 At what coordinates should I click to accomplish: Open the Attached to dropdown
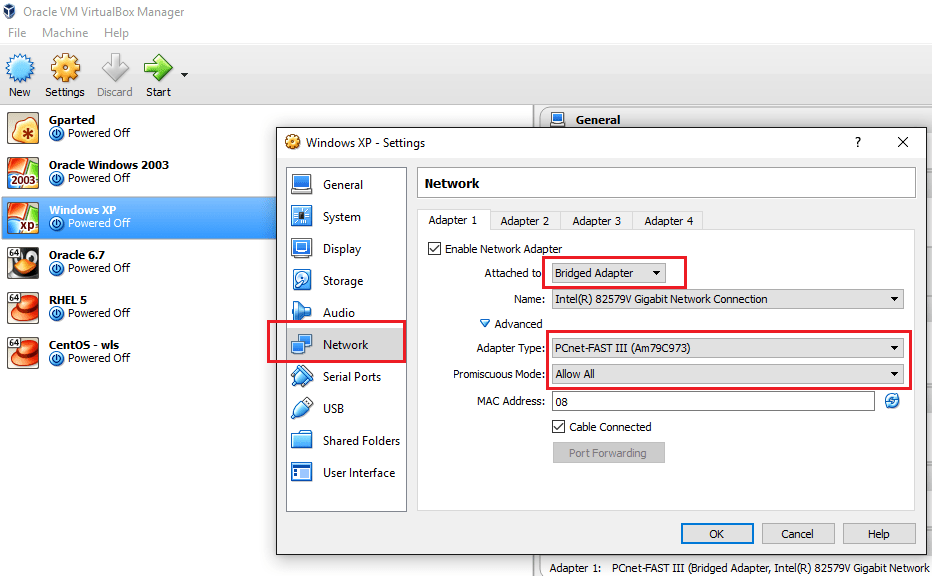tap(609, 273)
